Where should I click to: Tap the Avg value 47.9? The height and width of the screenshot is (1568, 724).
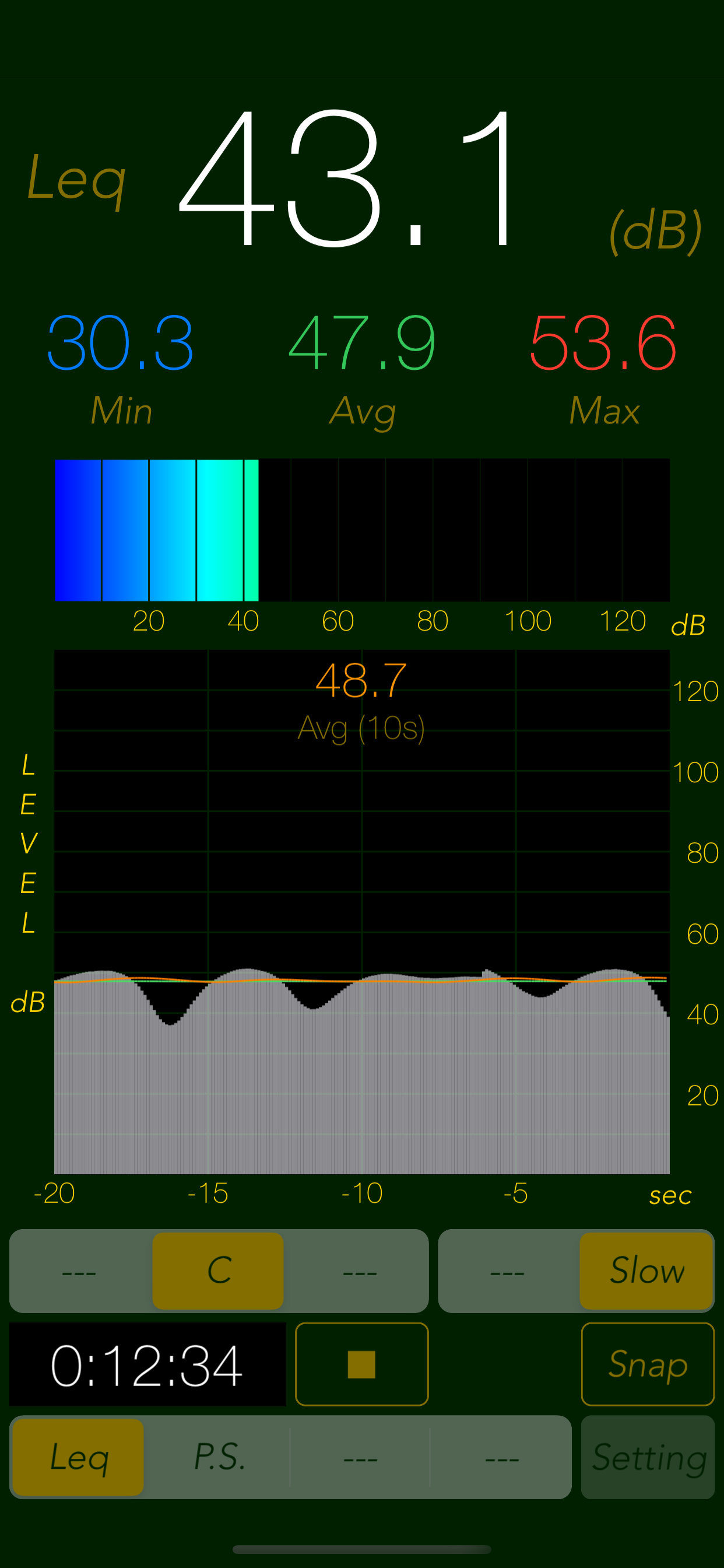click(362, 342)
